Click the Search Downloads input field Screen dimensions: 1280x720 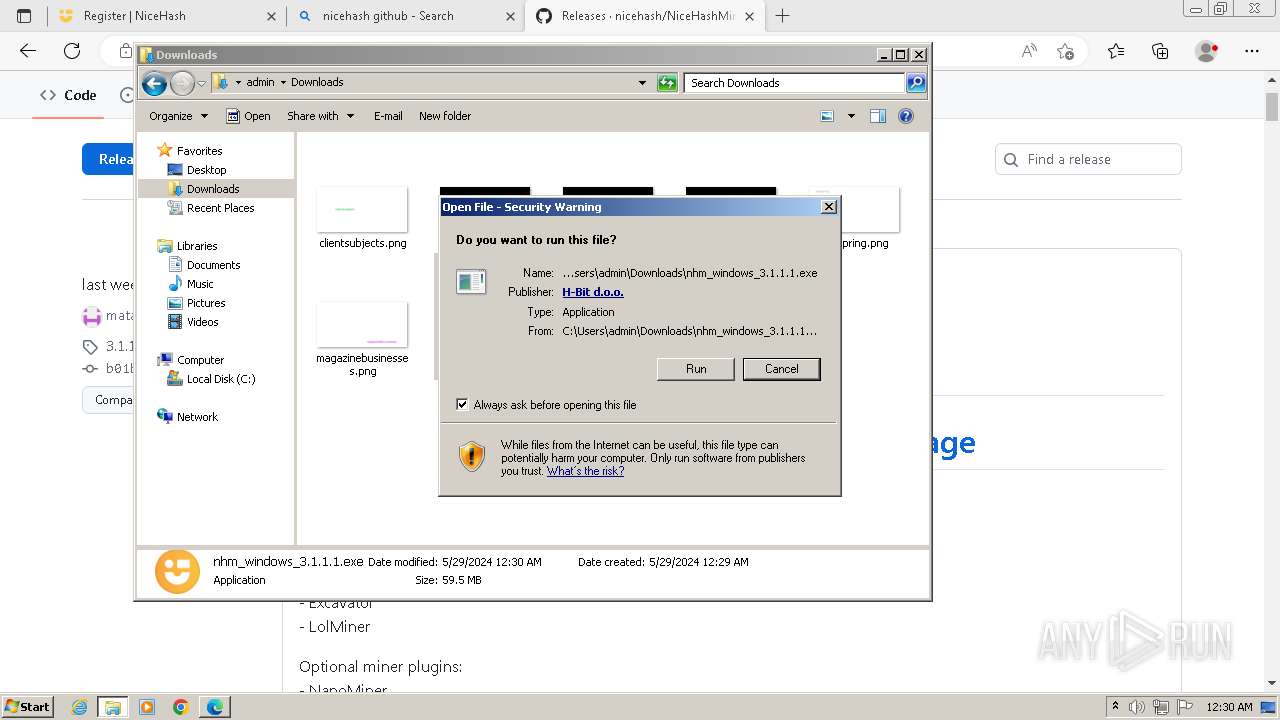pos(795,83)
